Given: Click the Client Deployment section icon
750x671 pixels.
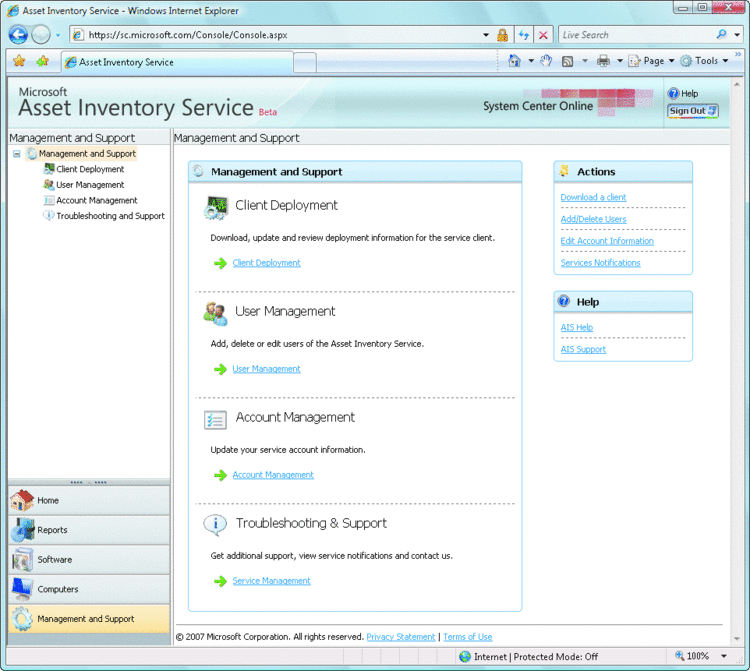Looking at the screenshot, I should click(x=216, y=208).
